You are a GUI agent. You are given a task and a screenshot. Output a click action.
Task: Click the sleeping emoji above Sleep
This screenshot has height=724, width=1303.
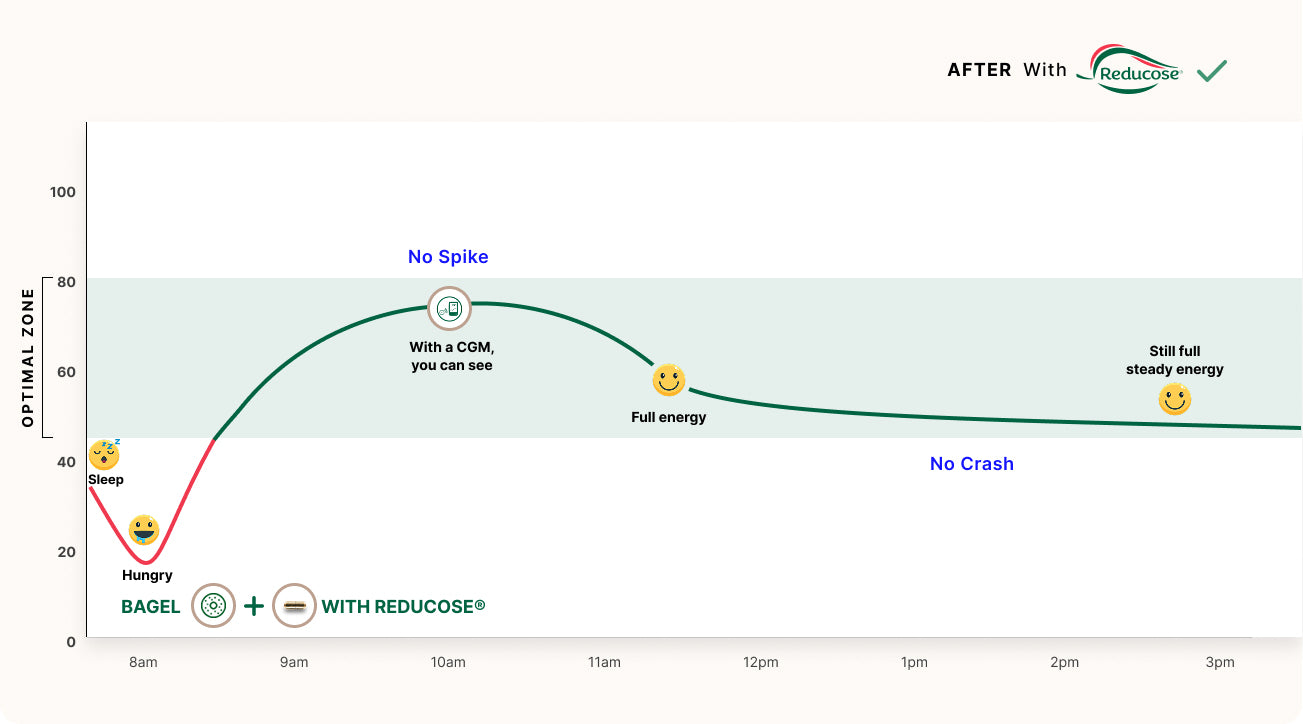coord(105,454)
